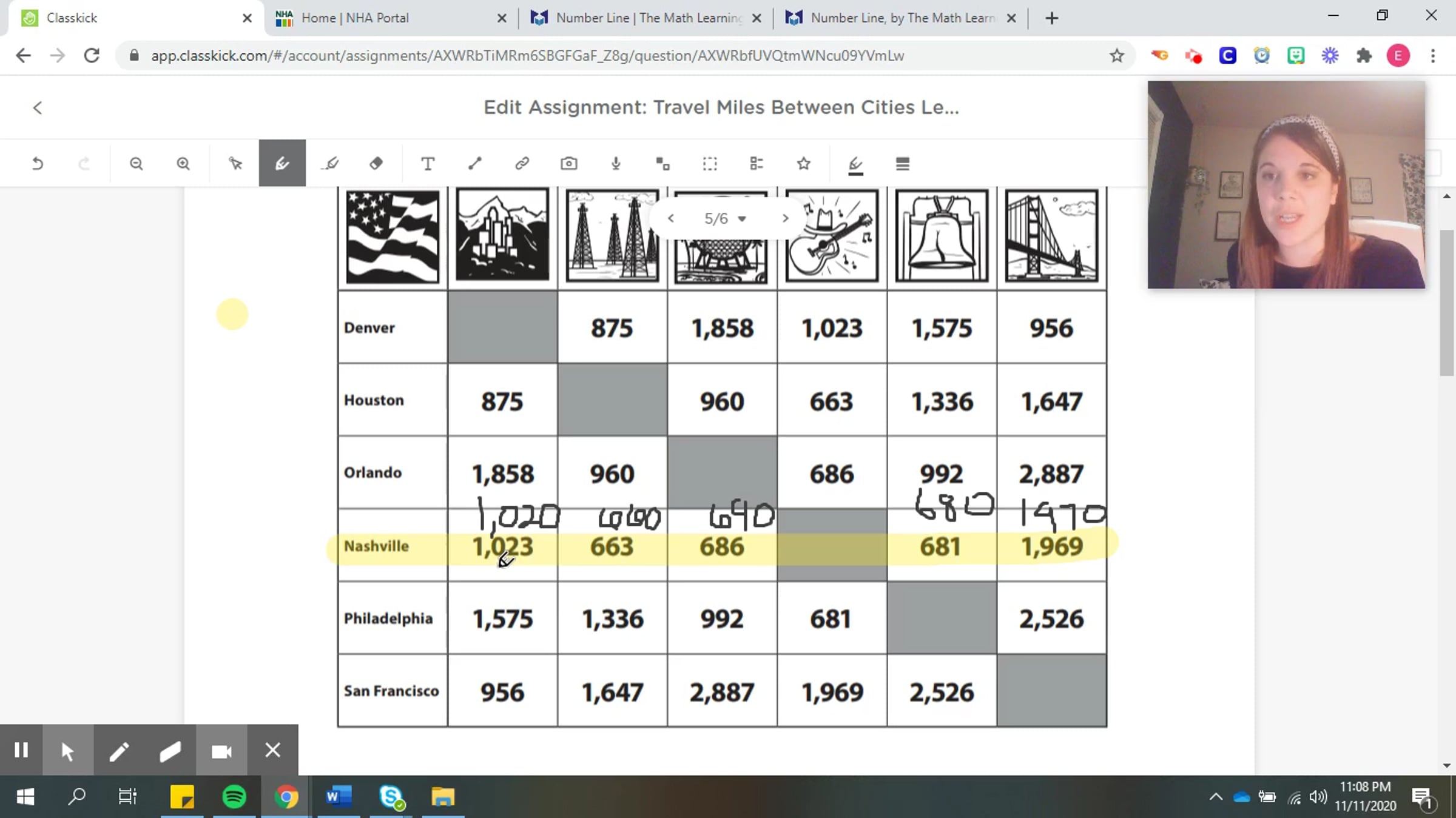This screenshot has width=1456, height=818.
Task: Select the highlighter tool
Action: 331,164
